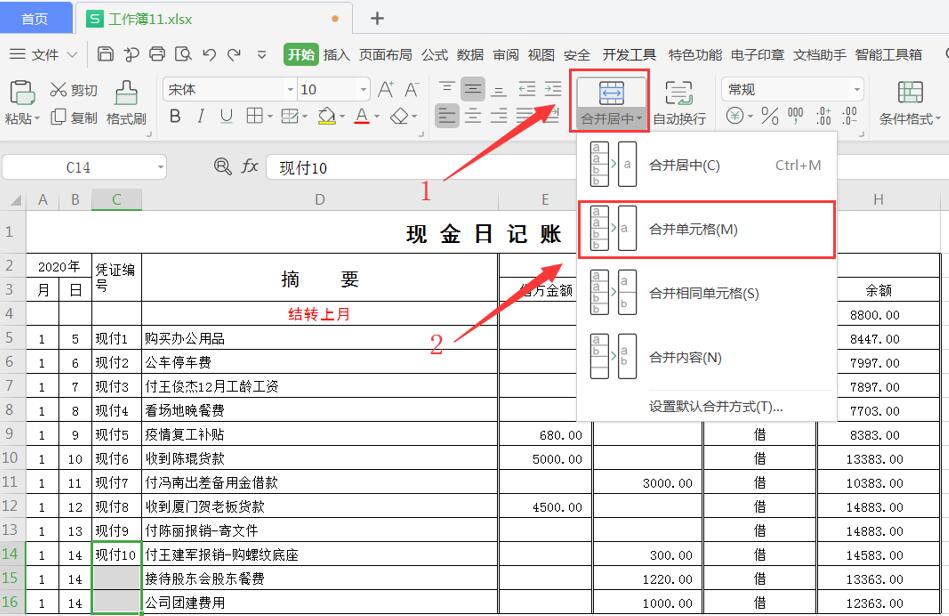The height and width of the screenshot is (616, 949).
Task: Open the font size dropdown showing 10
Action: click(363, 90)
